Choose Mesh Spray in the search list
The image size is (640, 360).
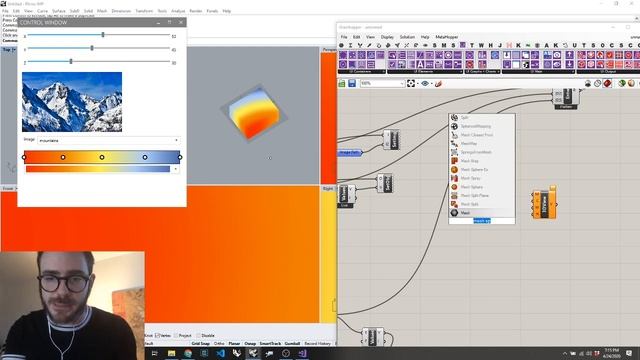click(482, 178)
